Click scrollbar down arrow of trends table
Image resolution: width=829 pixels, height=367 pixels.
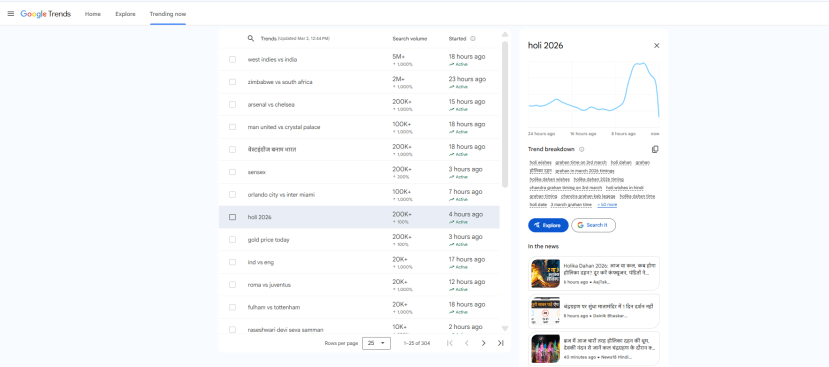[505, 328]
